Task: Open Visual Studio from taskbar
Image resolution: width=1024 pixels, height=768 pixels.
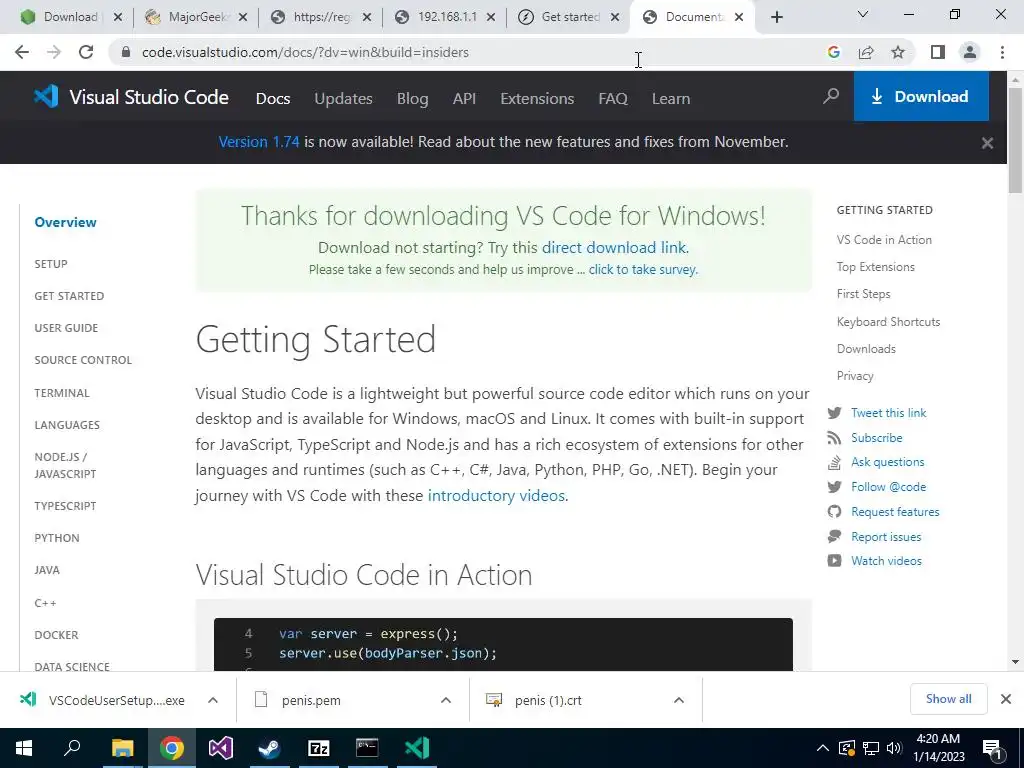Action: point(221,748)
